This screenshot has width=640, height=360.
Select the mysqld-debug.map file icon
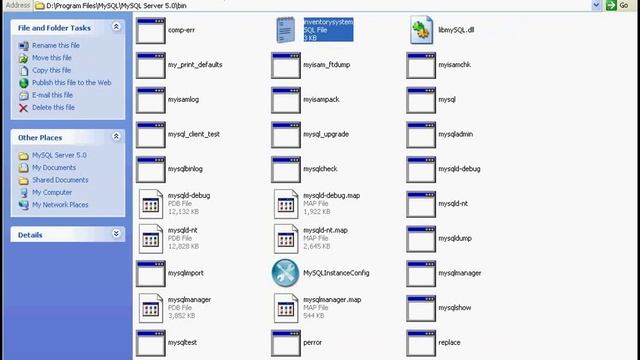point(286,204)
